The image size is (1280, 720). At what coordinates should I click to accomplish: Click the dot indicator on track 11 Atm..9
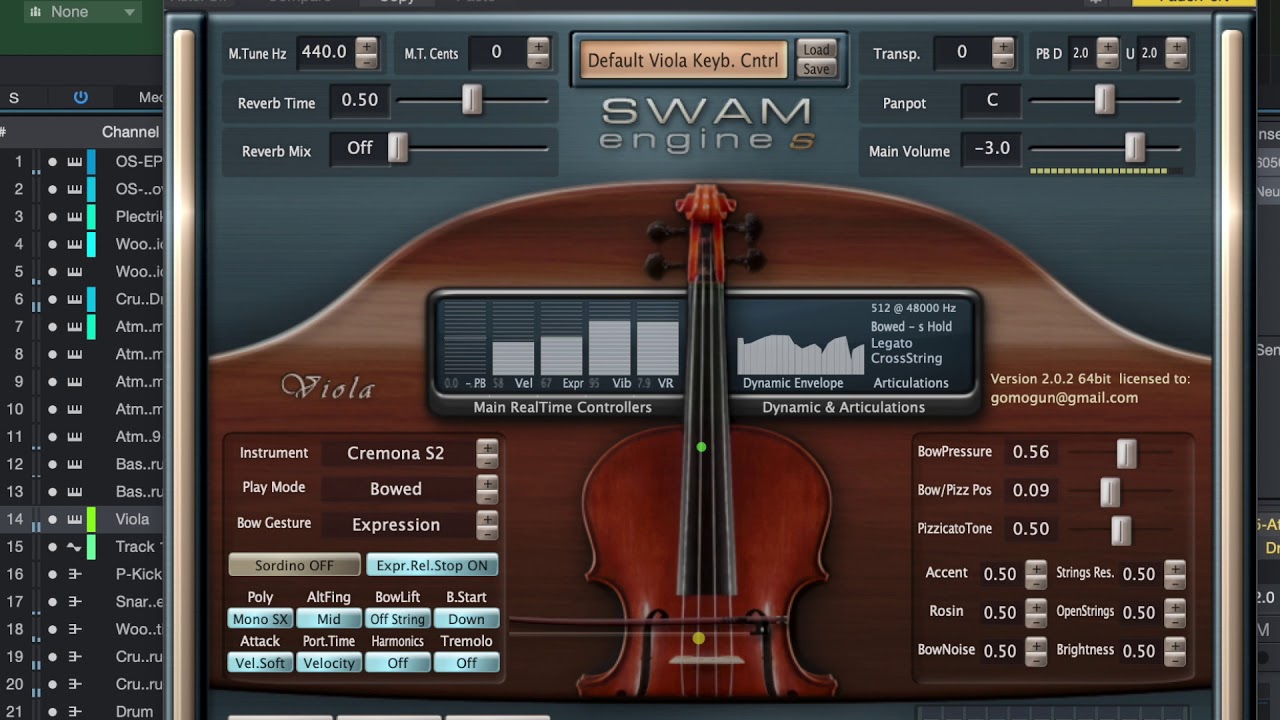(x=52, y=436)
